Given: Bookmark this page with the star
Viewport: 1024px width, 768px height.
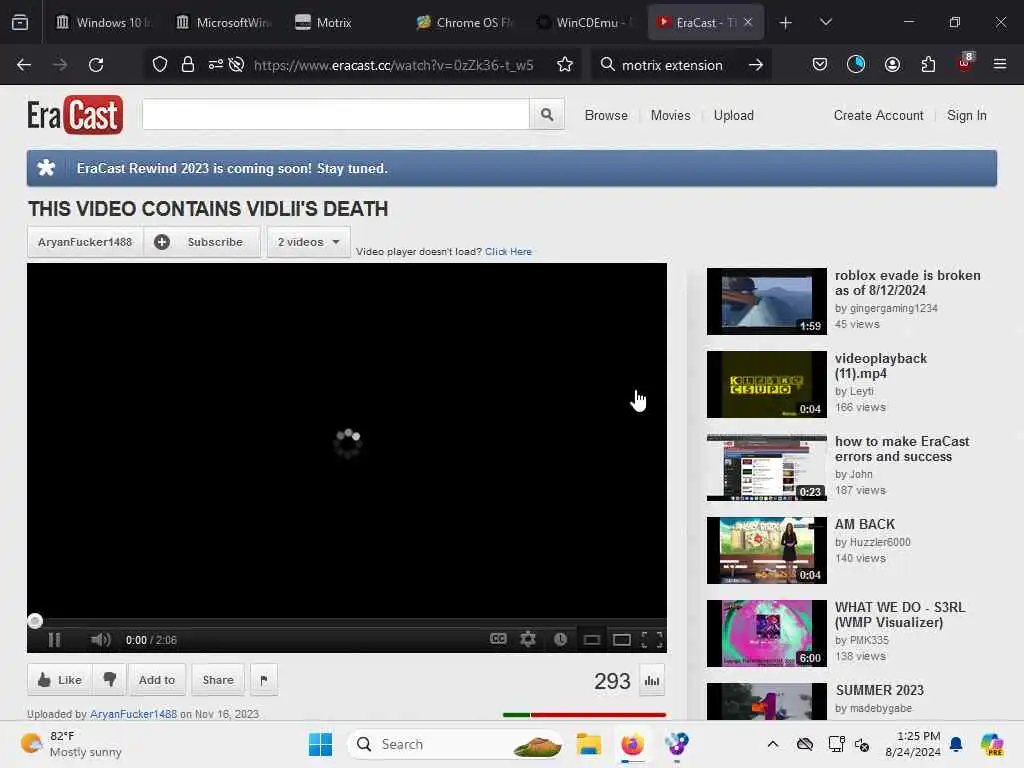Looking at the screenshot, I should point(565,64).
